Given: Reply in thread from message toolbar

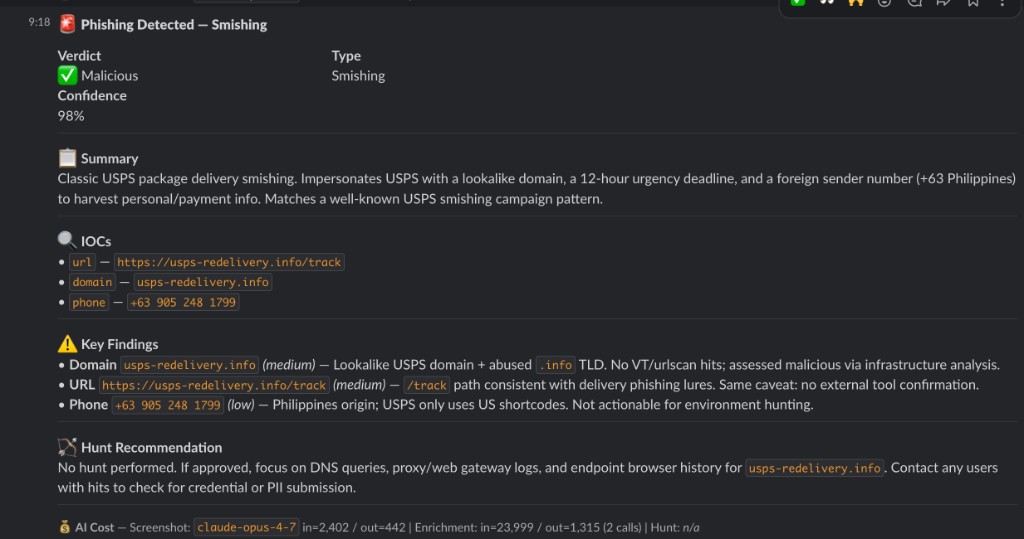Looking at the screenshot, I should 914,2.
